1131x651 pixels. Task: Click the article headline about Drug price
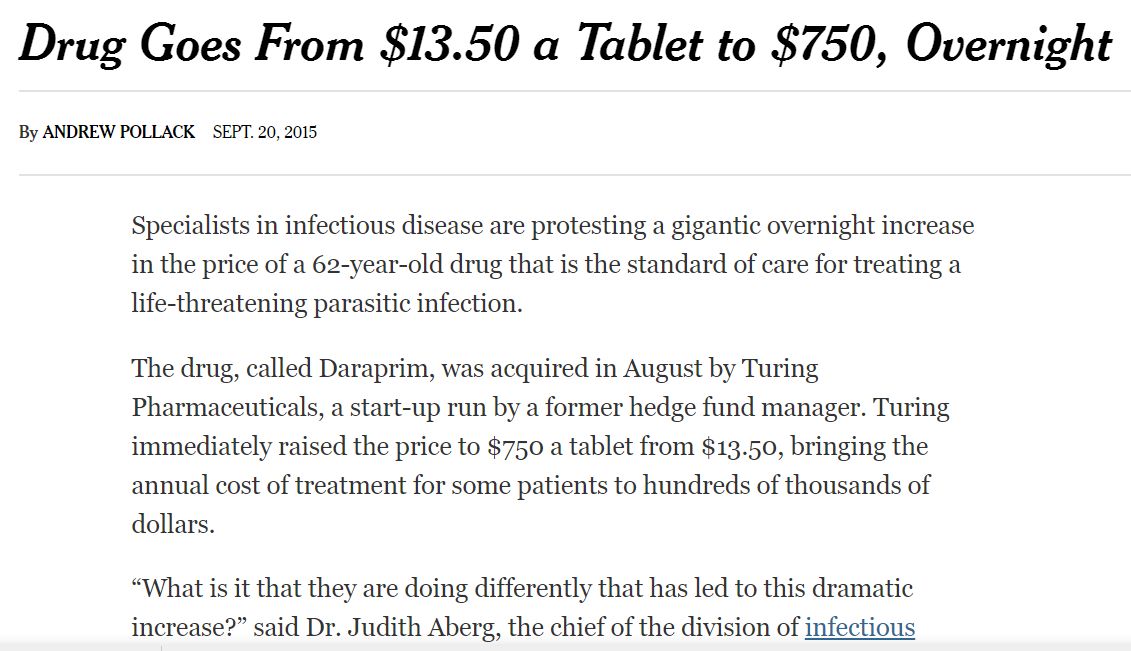pyautogui.click(x=565, y=44)
